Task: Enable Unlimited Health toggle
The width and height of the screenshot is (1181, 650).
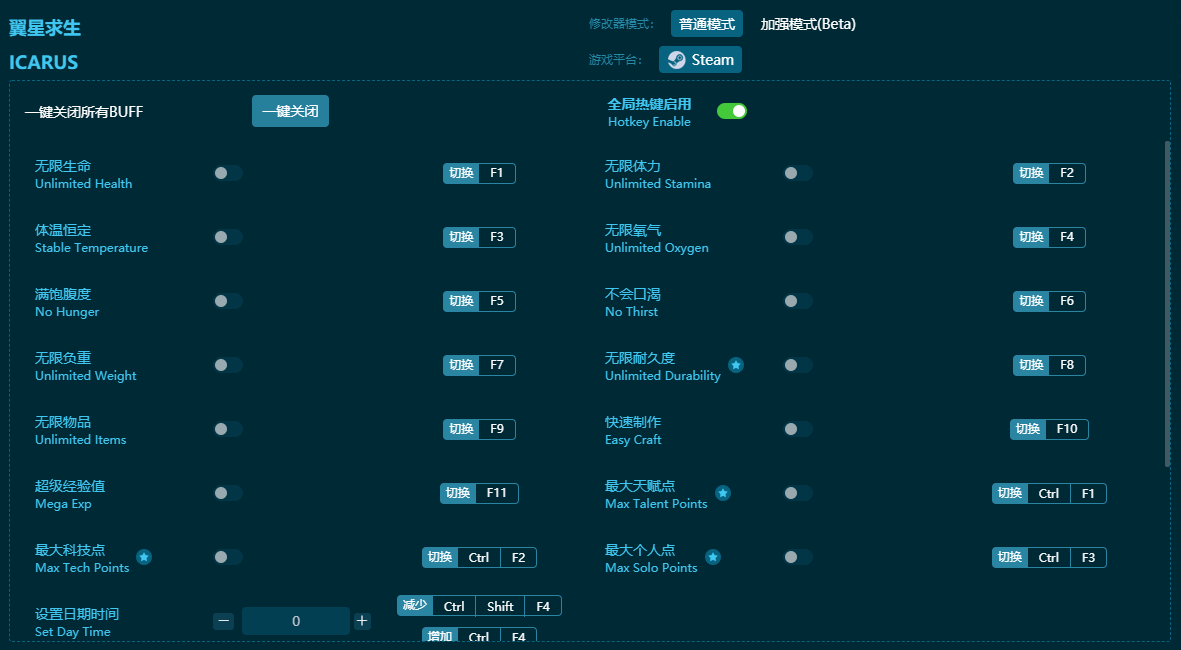Action: (227, 173)
